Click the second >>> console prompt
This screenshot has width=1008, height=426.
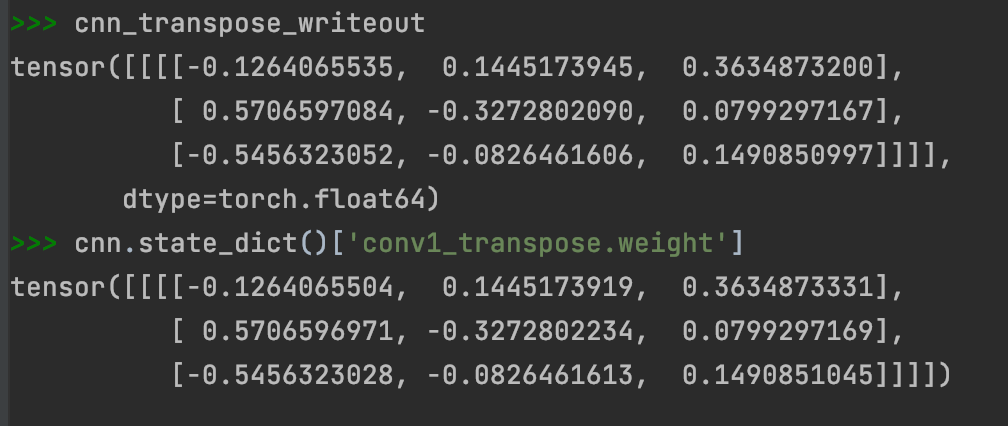click(34, 244)
